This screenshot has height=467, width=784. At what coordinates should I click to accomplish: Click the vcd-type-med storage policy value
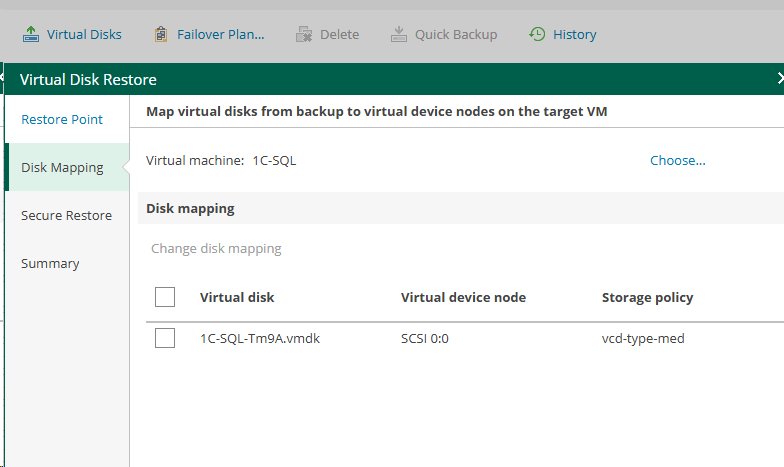(643, 339)
